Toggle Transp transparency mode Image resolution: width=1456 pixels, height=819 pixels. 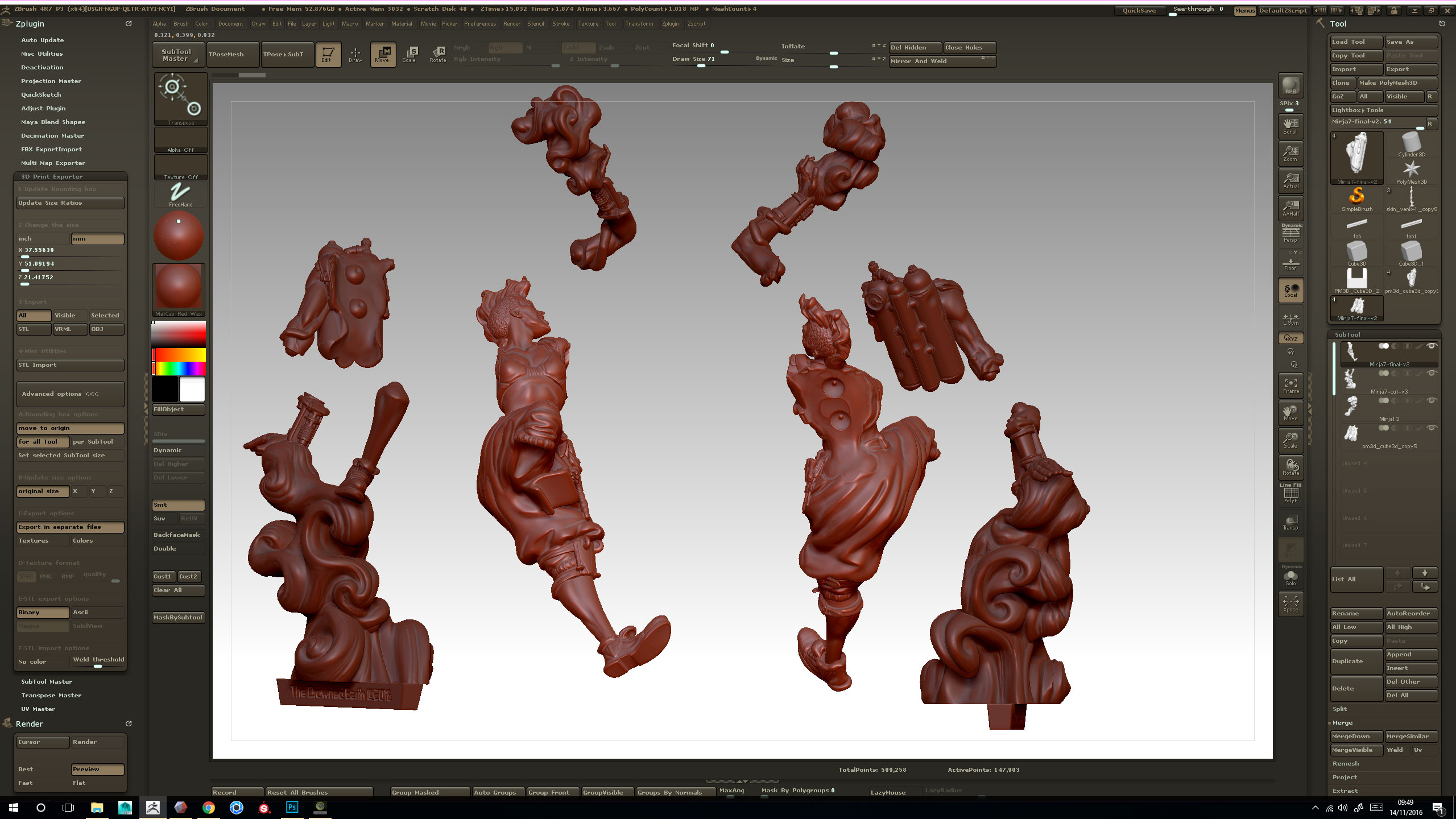point(1290,522)
